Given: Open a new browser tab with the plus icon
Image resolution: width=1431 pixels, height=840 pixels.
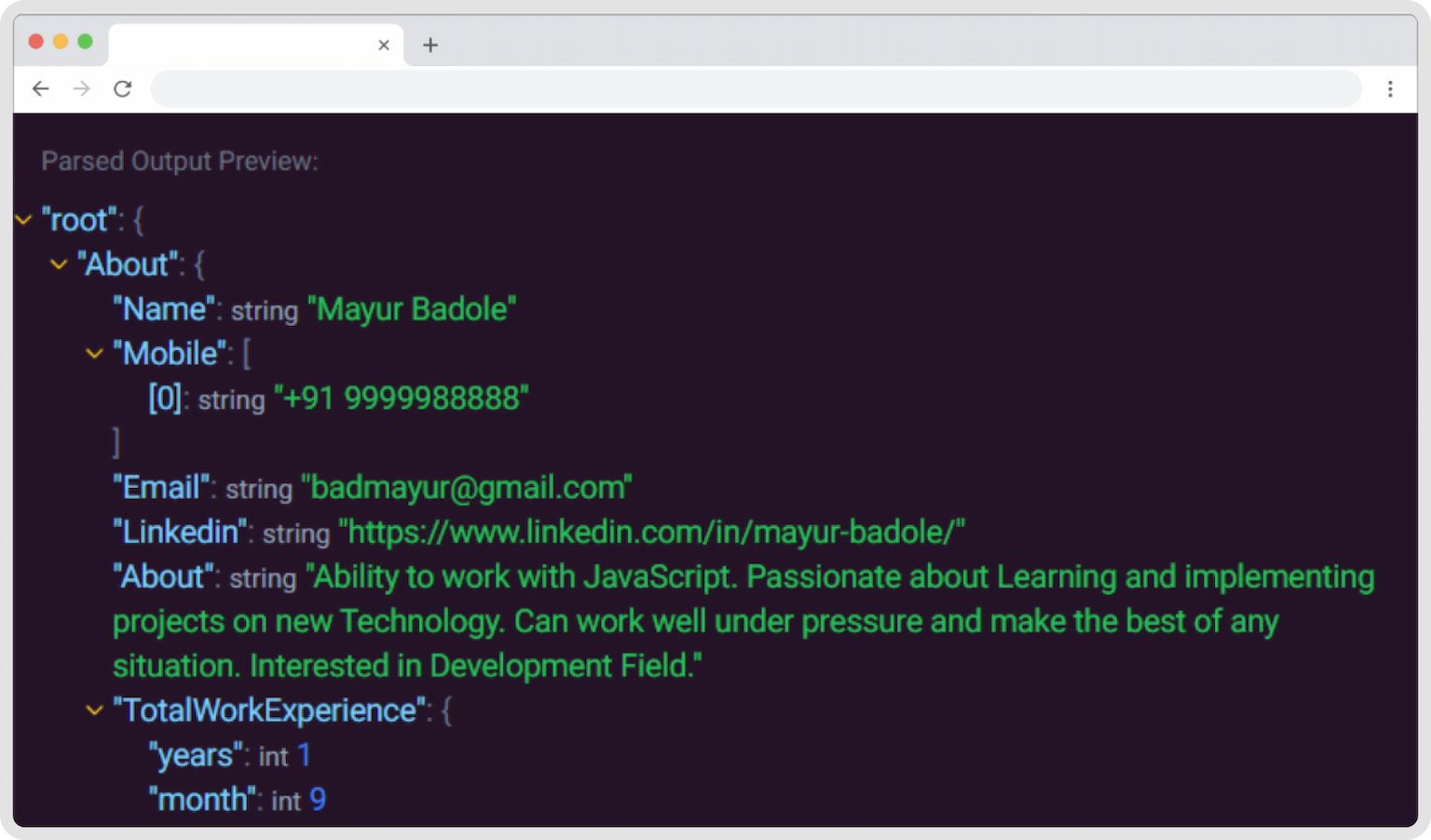Looking at the screenshot, I should tap(429, 45).
